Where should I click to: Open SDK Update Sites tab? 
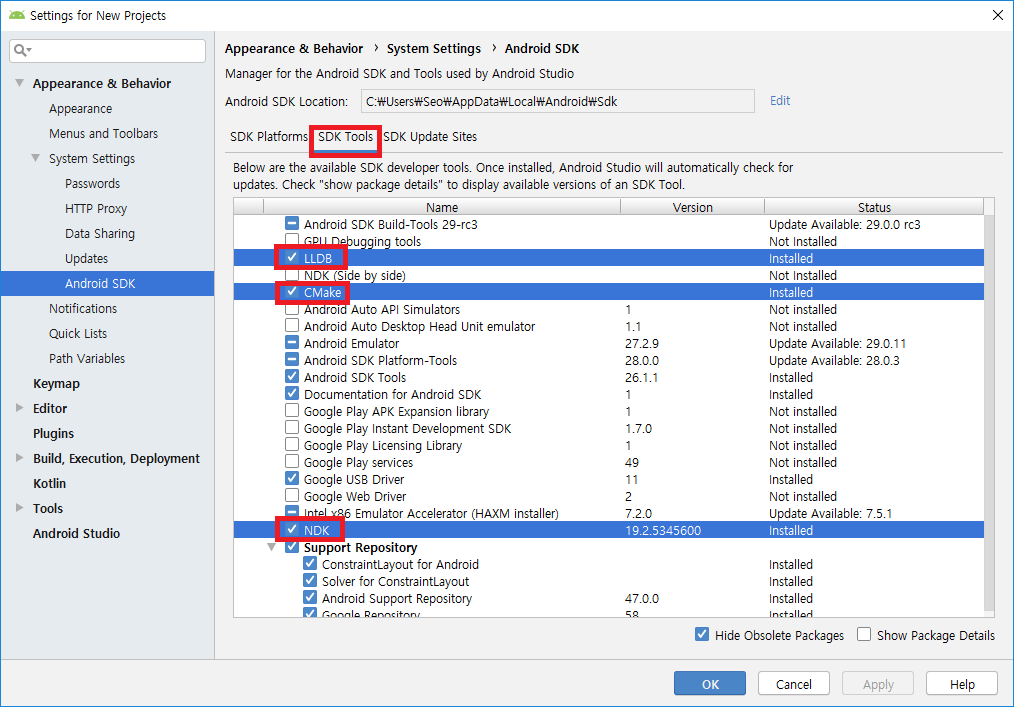tap(430, 136)
